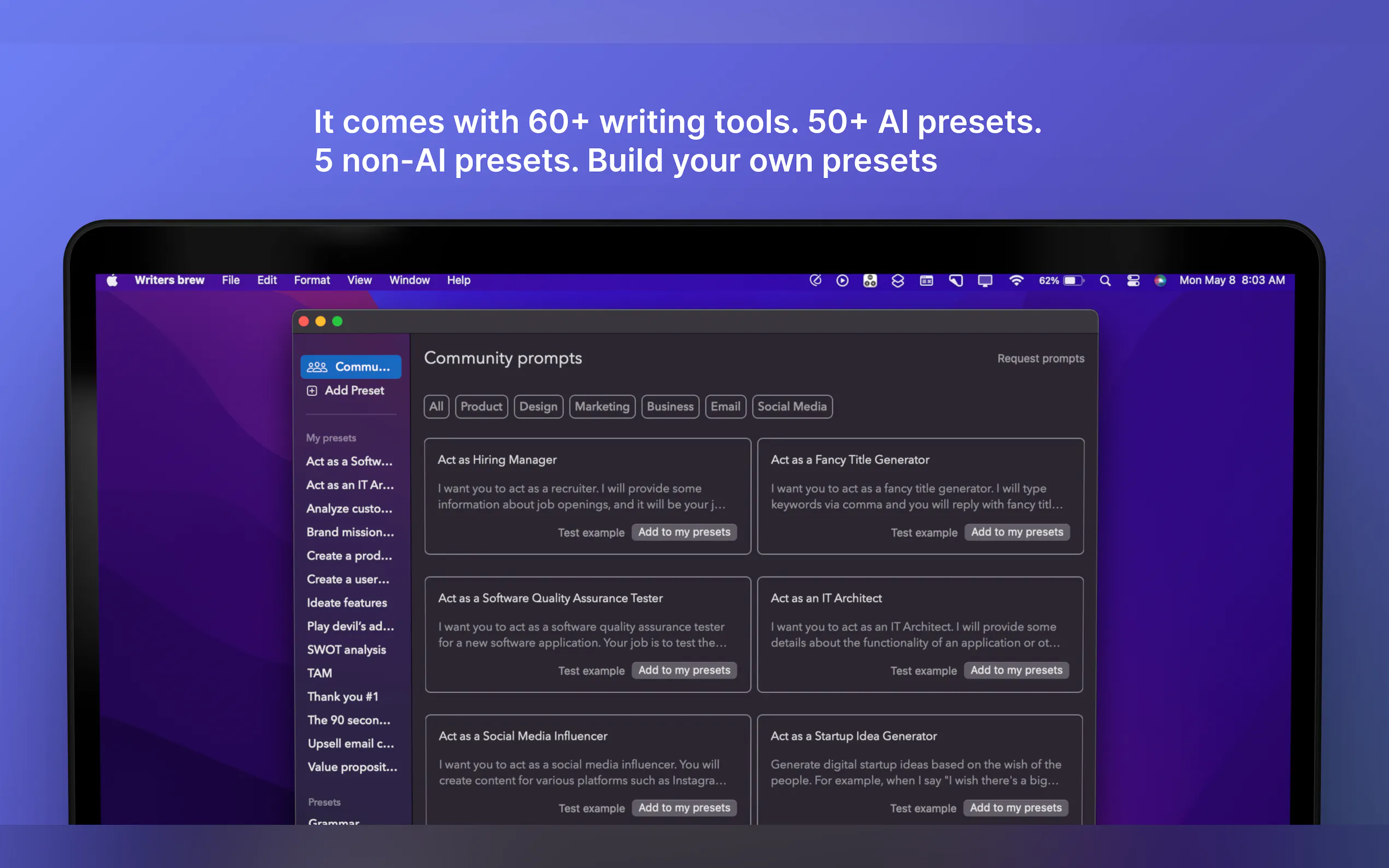The image size is (1389, 868).
Task: Open the Window menu
Action: (409, 281)
